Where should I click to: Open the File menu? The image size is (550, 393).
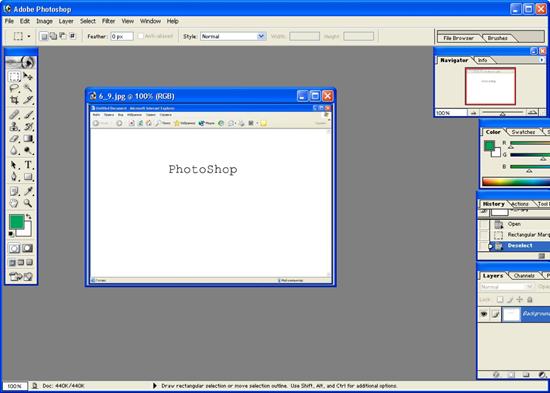(9, 21)
